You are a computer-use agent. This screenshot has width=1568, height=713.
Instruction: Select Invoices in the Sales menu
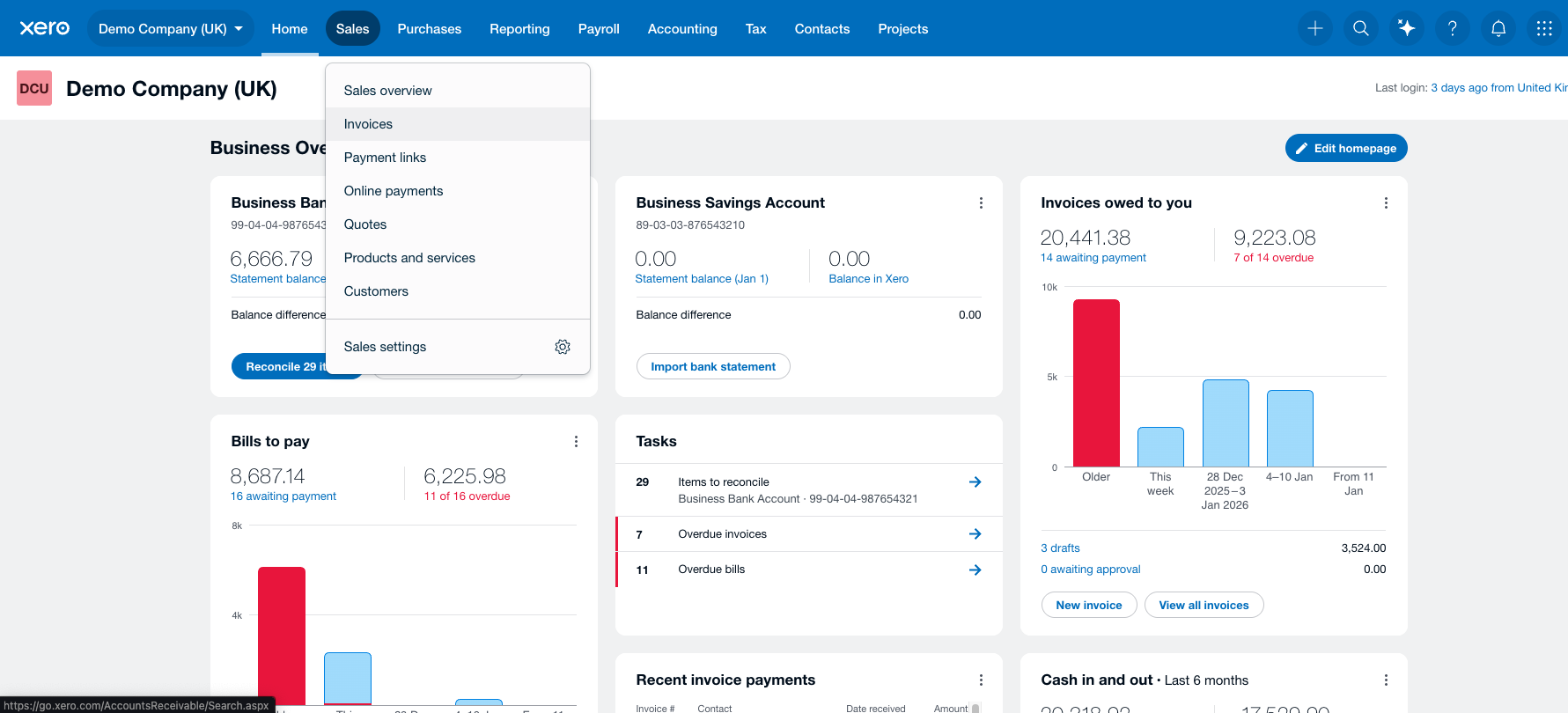[458, 124]
